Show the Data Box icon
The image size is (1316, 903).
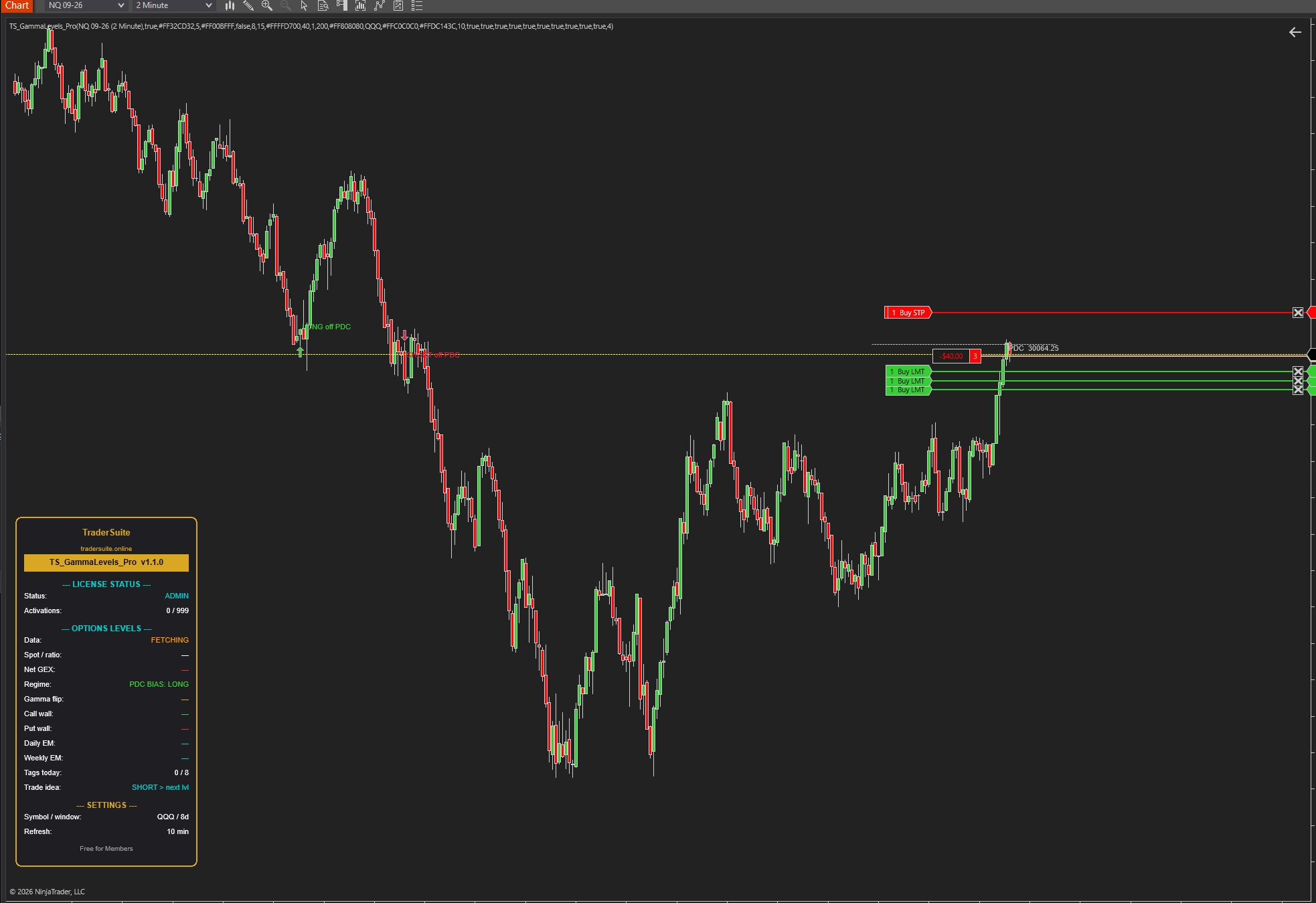[x=323, y=6]
